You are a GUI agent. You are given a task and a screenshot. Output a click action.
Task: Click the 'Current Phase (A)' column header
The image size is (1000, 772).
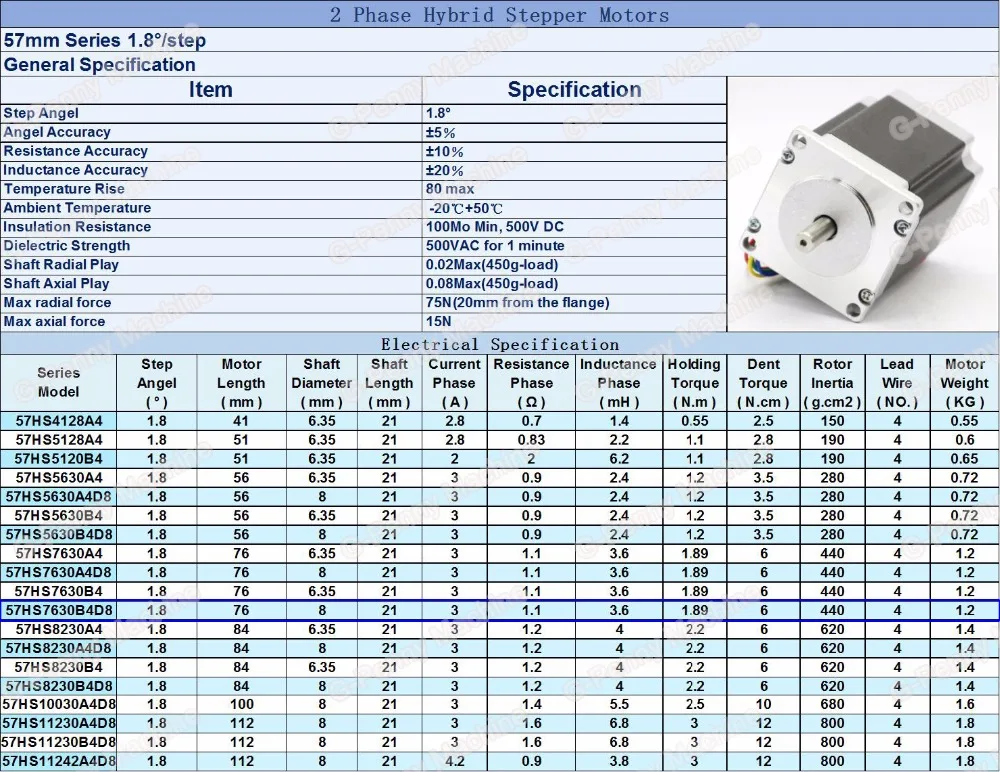coord(454,383)
